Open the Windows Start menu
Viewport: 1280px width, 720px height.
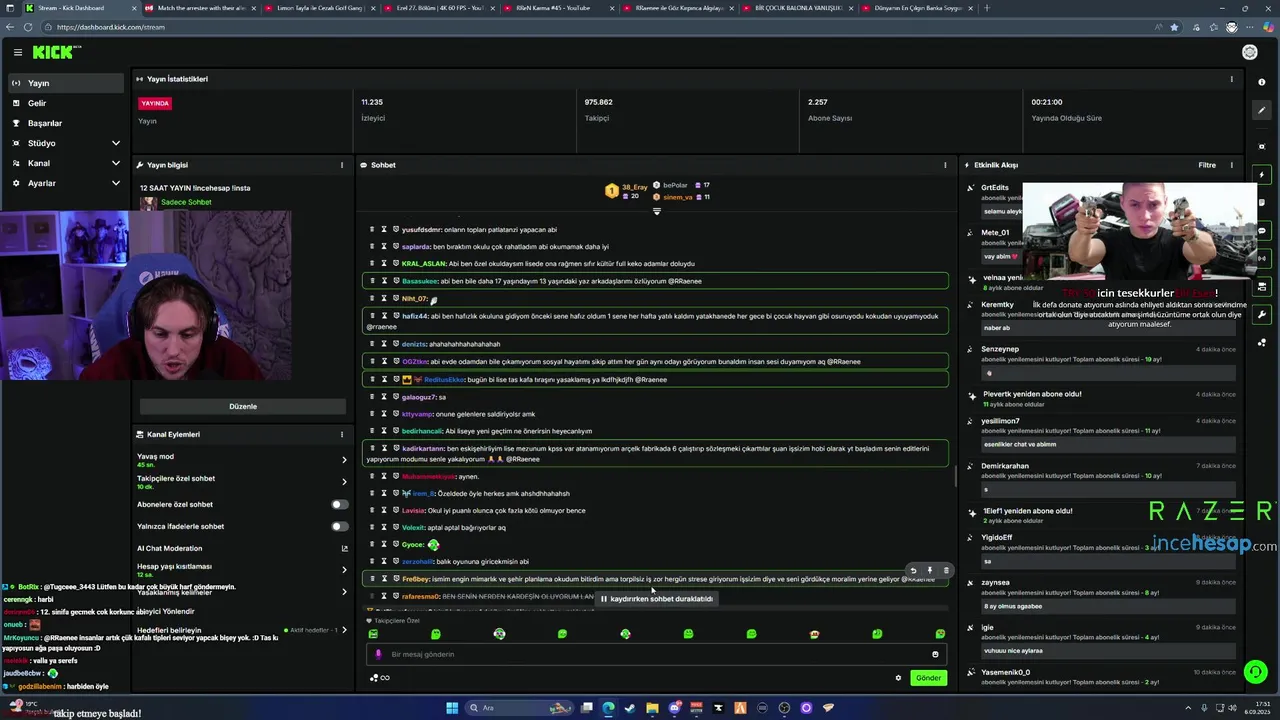click(x=452, y=708)
